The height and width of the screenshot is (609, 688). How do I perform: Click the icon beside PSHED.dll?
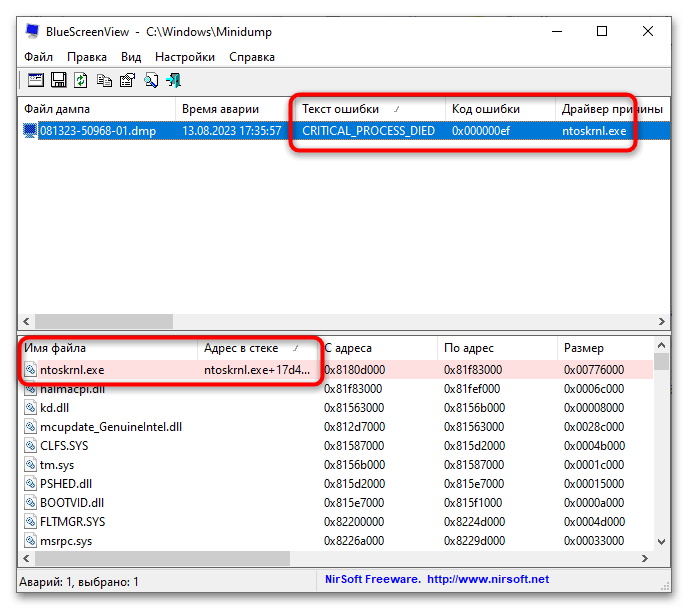click(x=30, y=484)
